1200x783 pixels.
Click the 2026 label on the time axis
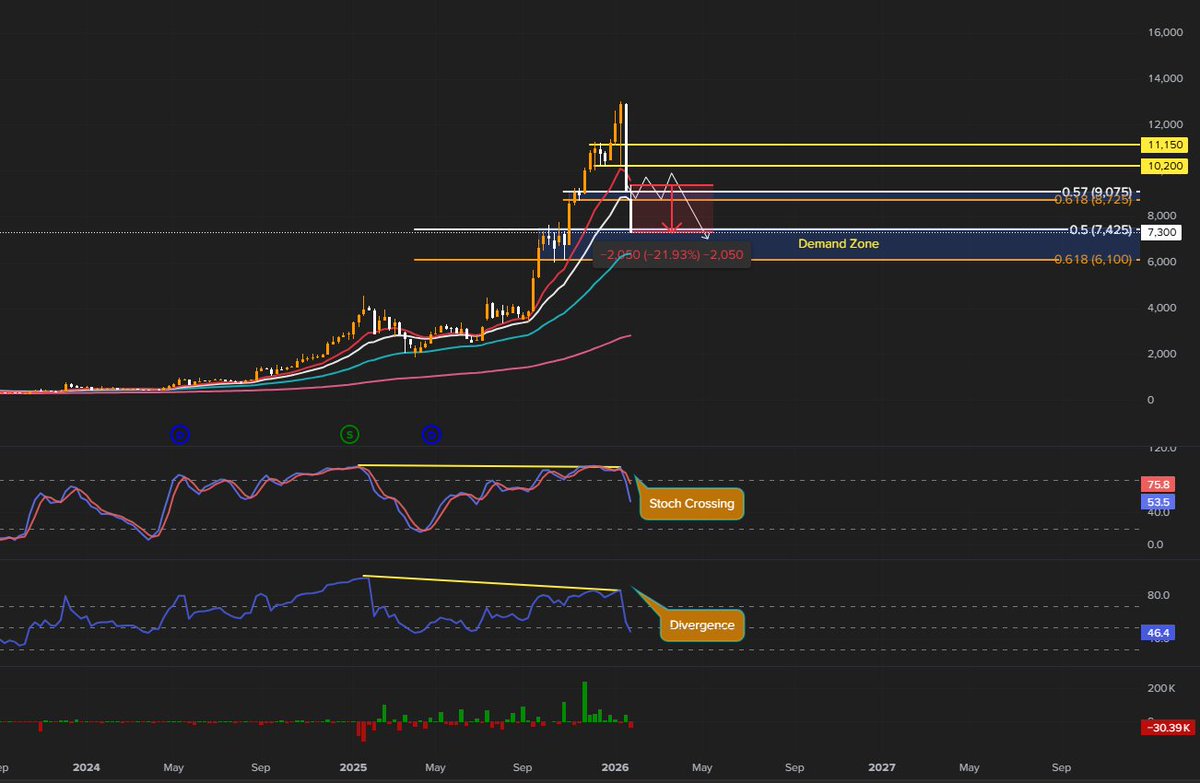coord(614,767)
